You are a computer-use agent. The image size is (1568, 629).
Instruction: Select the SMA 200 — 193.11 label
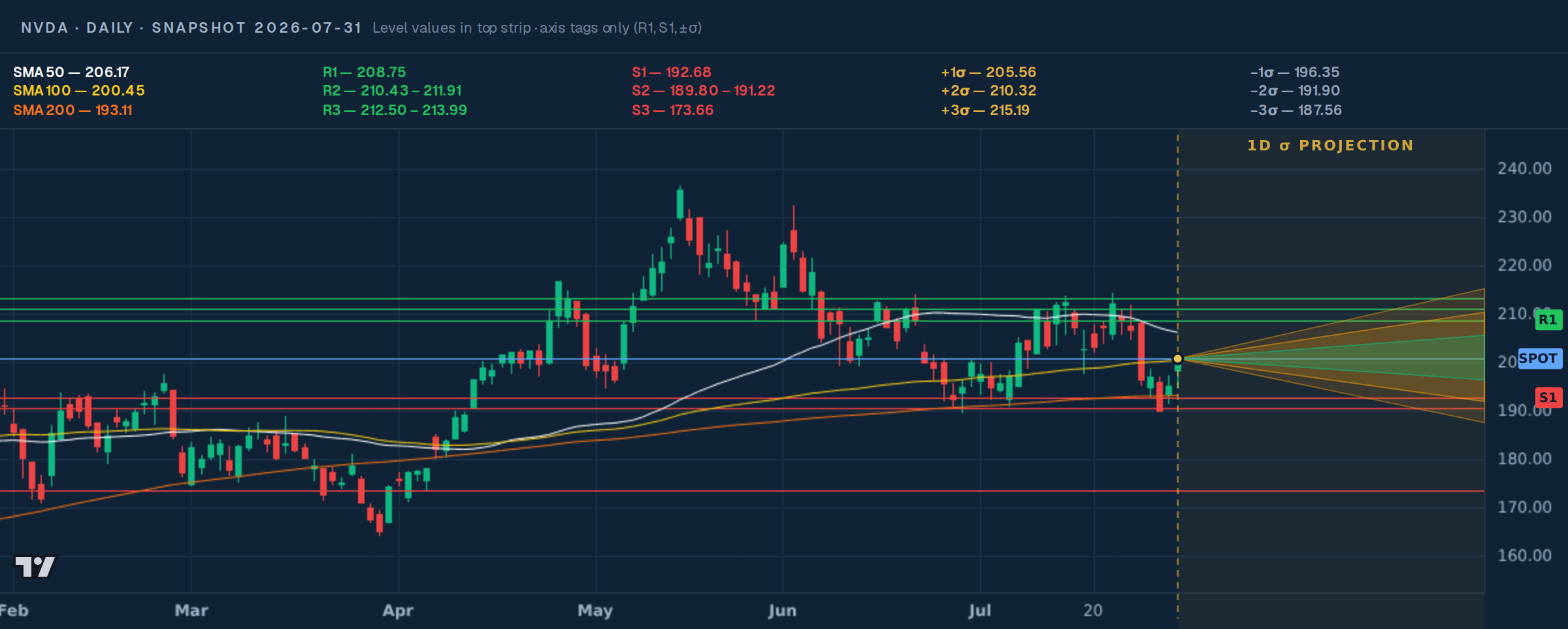click(73, 110)
